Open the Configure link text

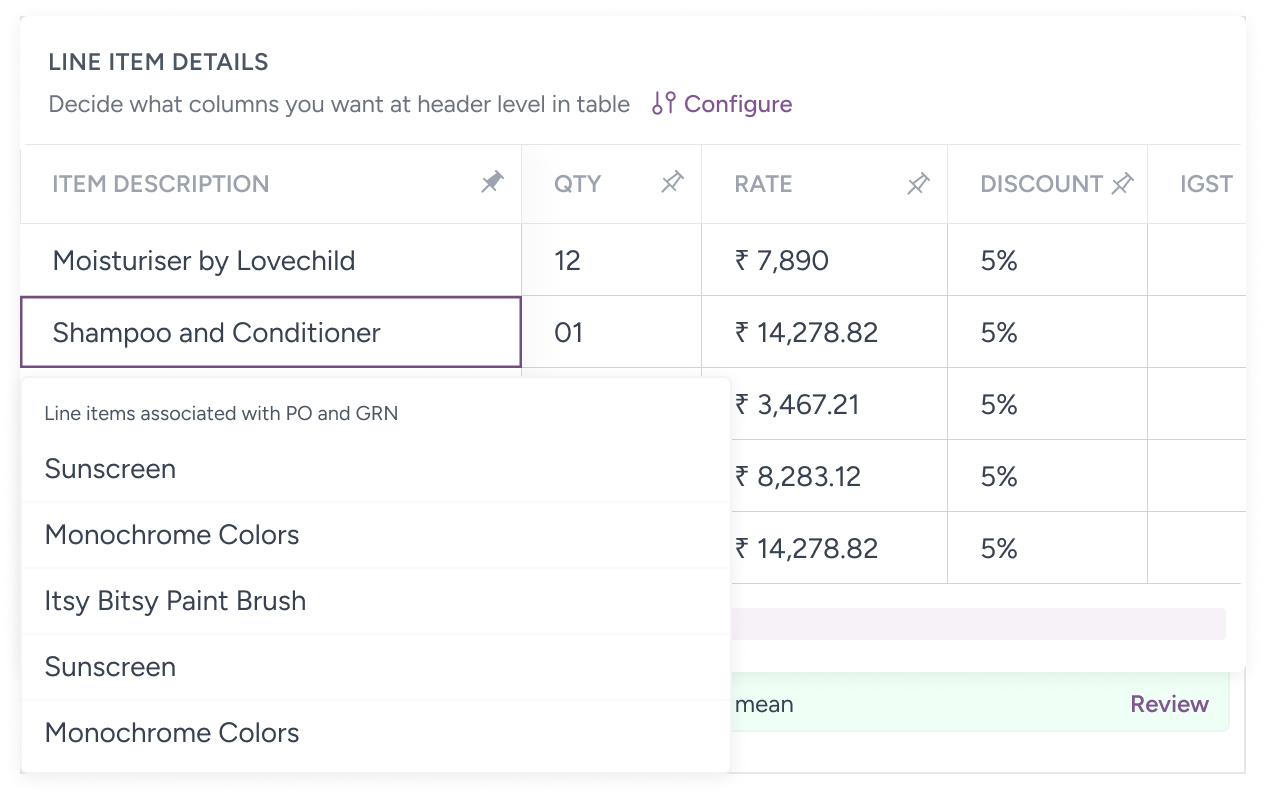point(738,104)
